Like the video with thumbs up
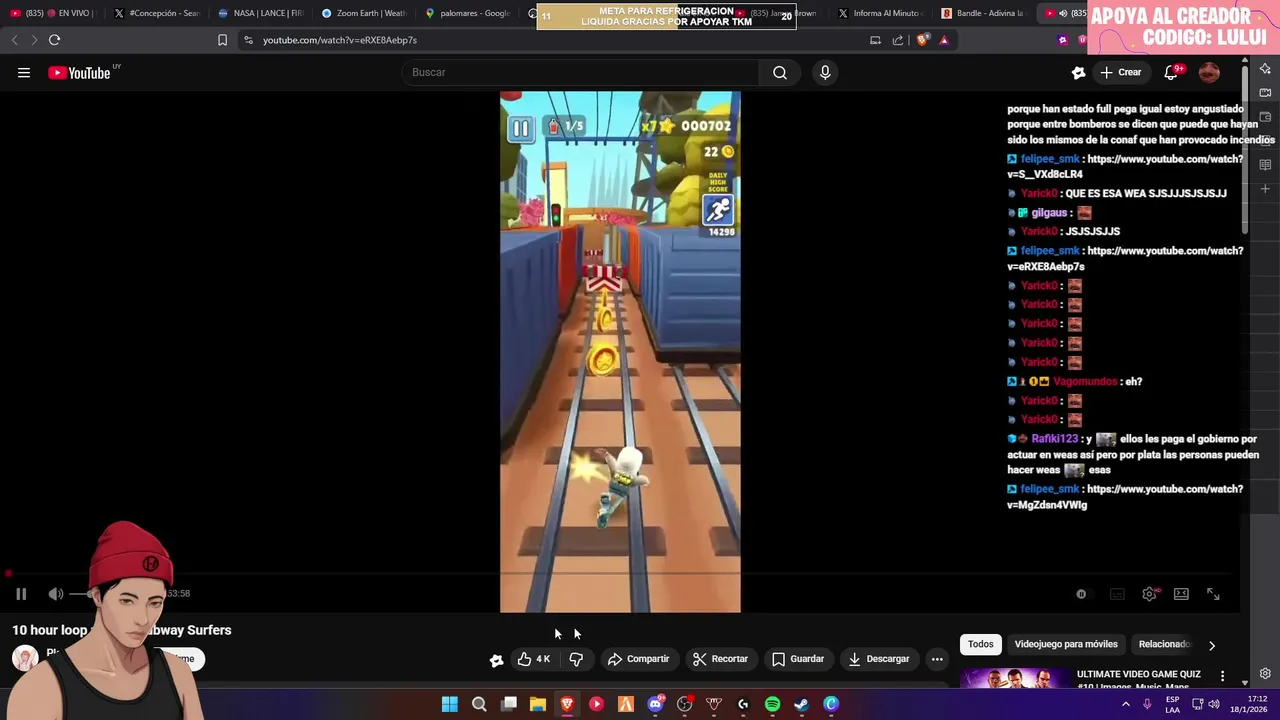Viewport: 1280px width, 720px height. click(x=534, y=659)
